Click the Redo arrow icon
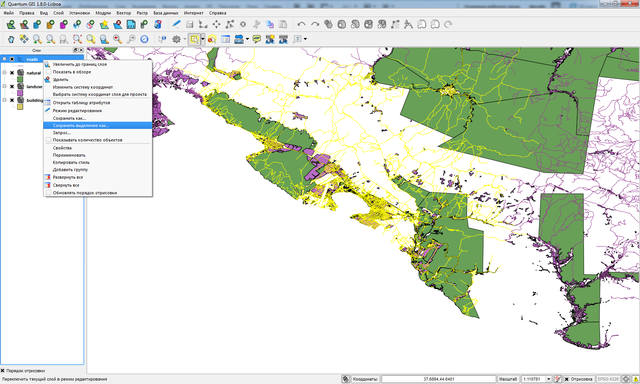The image size is (640, 384). pos(315,24)
